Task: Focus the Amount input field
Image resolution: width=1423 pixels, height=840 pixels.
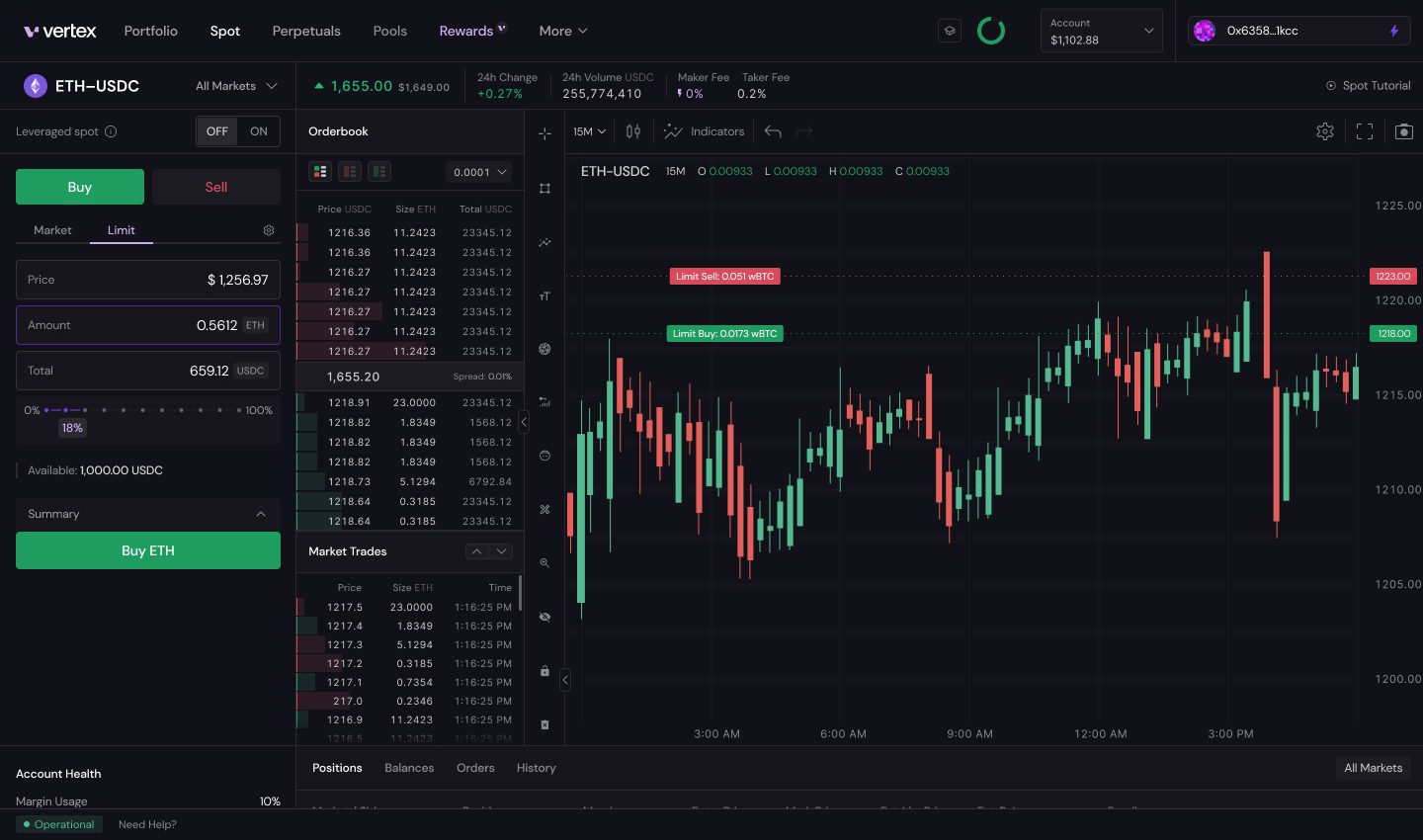Action: (x=148, y=325)
